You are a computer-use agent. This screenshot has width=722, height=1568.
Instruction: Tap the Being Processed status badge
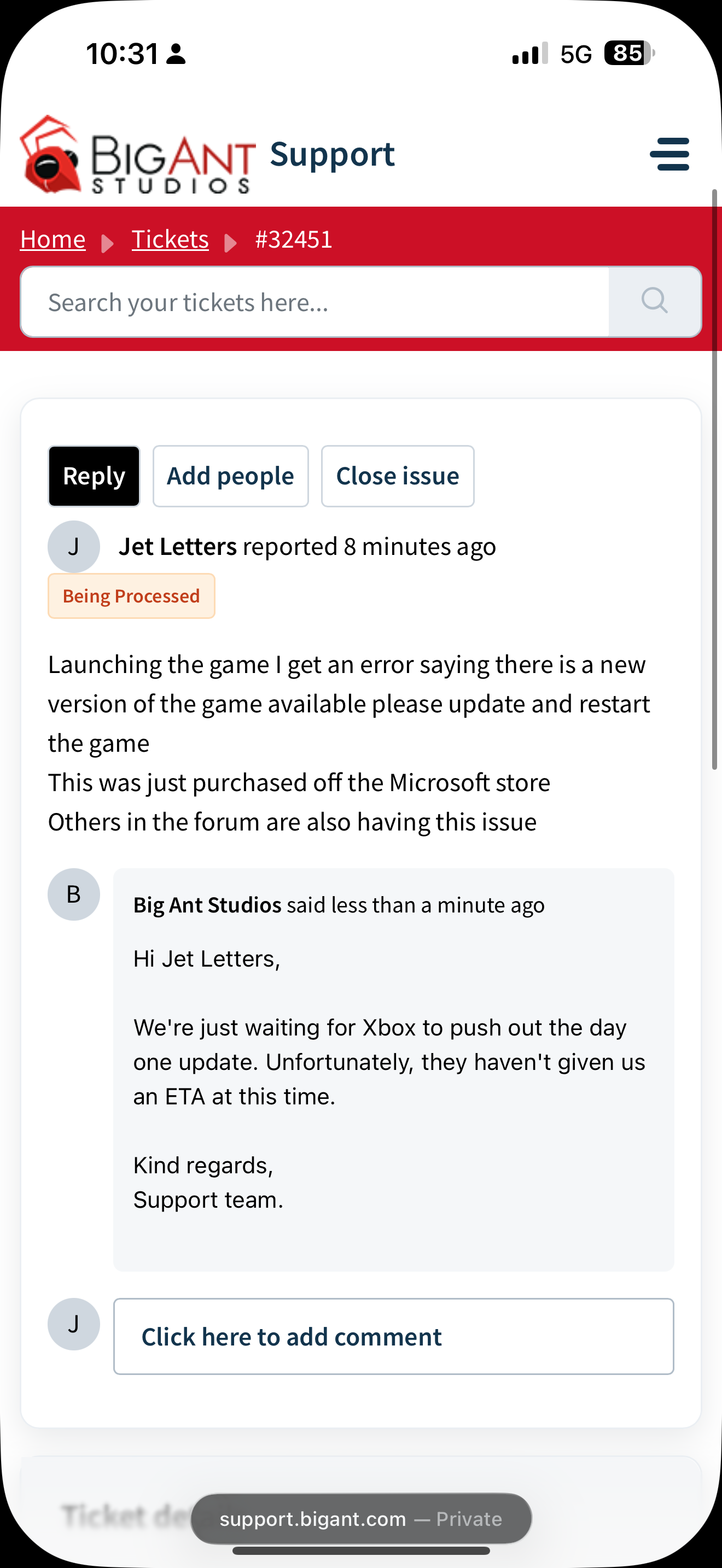coord(131,596)
